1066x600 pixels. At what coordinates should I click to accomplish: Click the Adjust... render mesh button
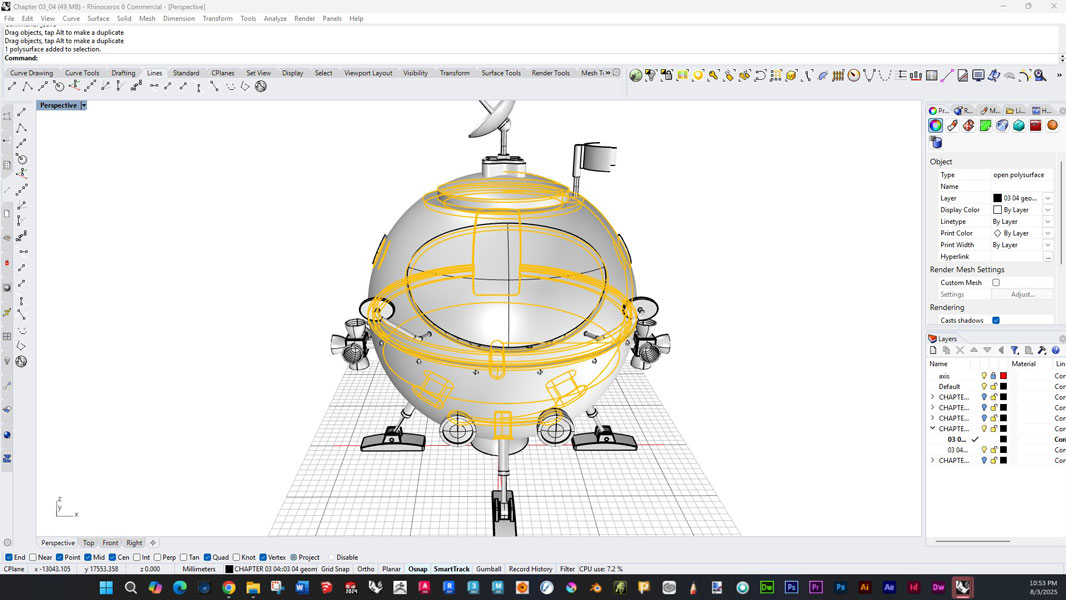[1022, 295]
